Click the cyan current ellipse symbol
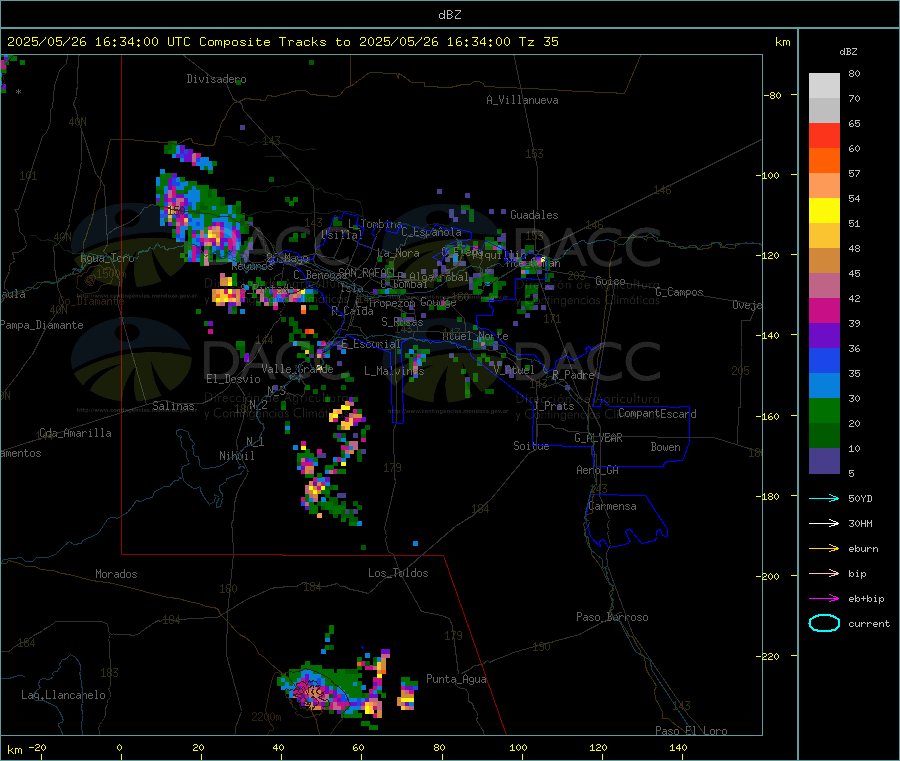The image size is (900, 761). tap(824, 623)
